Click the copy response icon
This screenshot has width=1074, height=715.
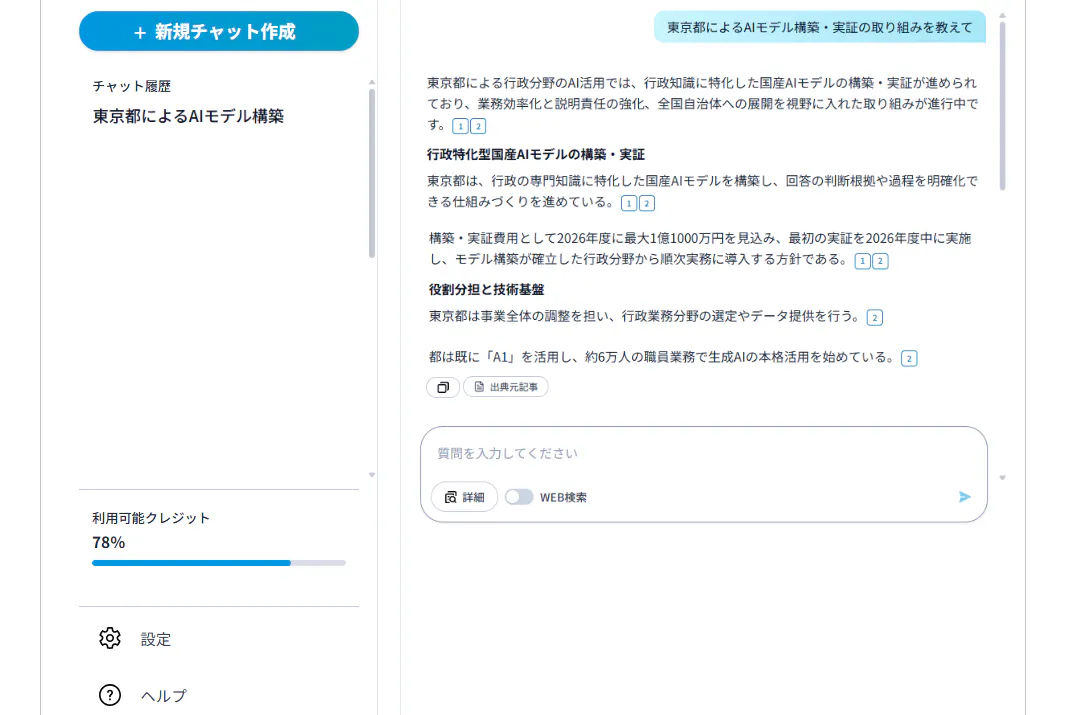pyautogui.click(x=442, y=387)
